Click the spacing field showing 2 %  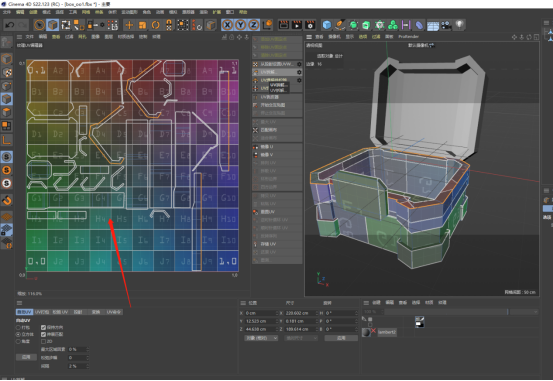click(78, 366)
